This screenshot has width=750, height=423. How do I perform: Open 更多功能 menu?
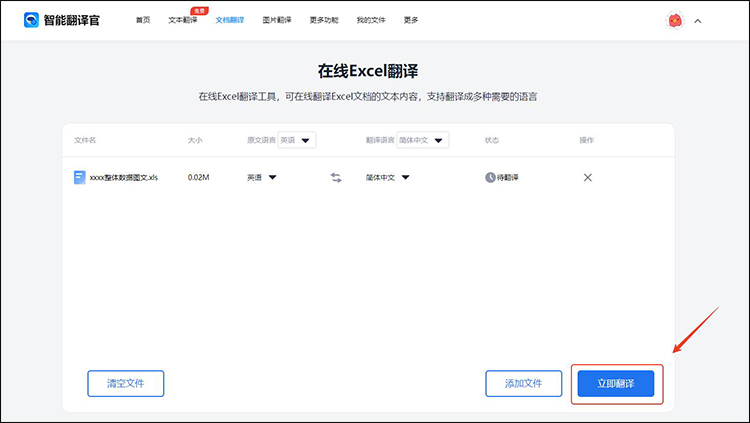(324, 20)
